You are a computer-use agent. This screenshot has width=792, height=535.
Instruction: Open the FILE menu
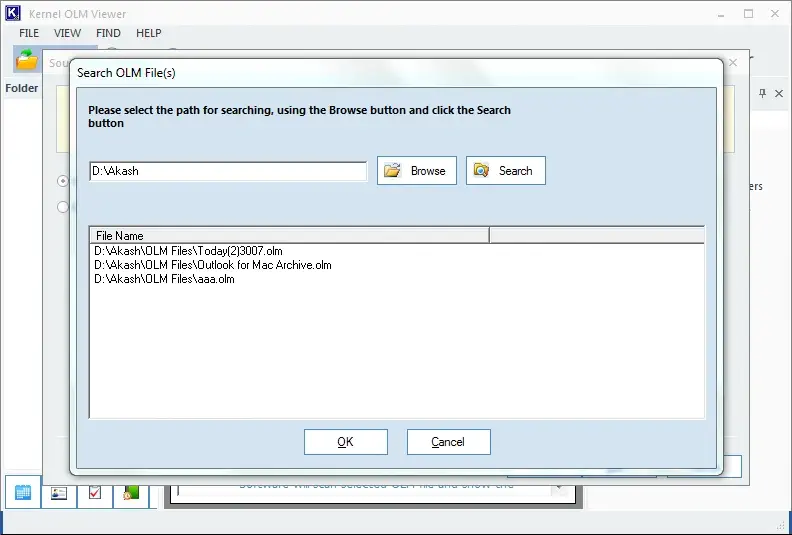pyautogui.click(x=29, y=33)
